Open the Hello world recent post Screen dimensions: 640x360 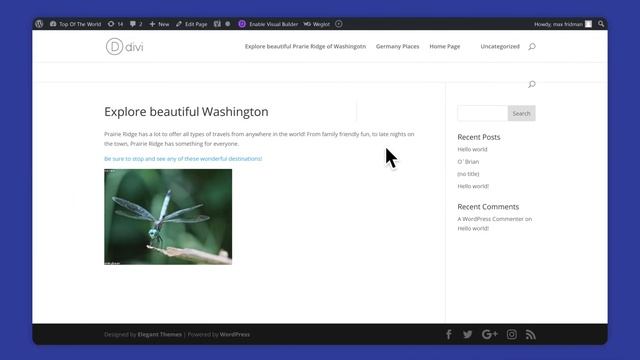(x=472, y=149)
